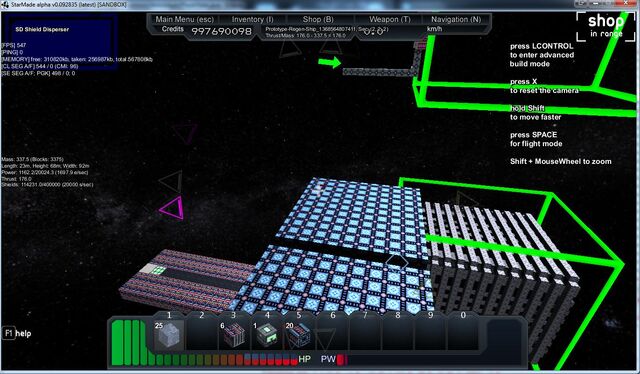
Task: Click the magenta triangle navigation marker
Action: 173,208
